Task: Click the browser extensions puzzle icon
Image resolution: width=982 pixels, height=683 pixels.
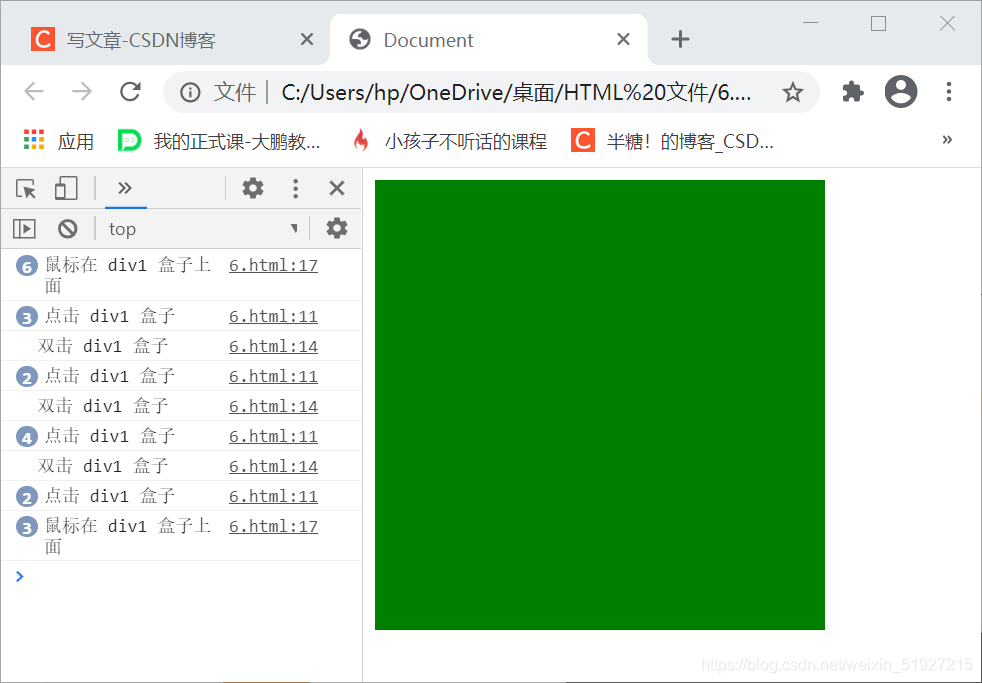Action: pos(852,91)
